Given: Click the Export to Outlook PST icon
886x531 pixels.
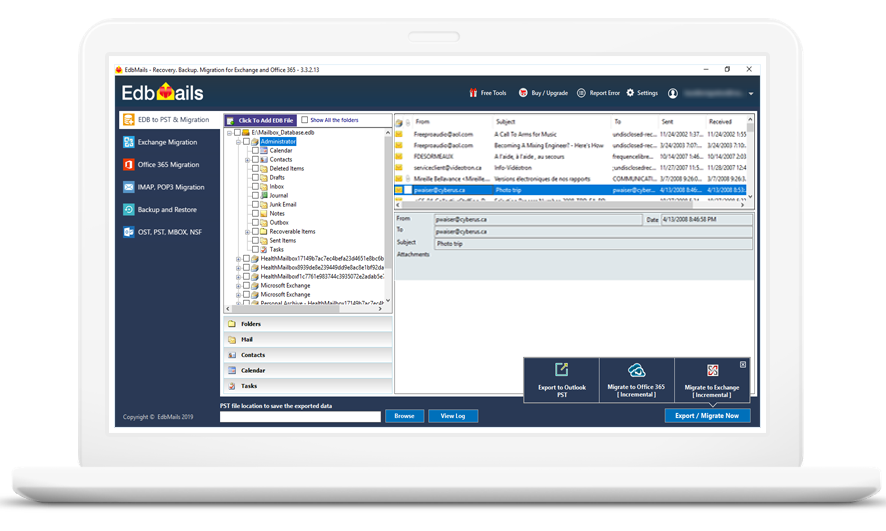Looking at the screenshot, I should tap(561, 370).
